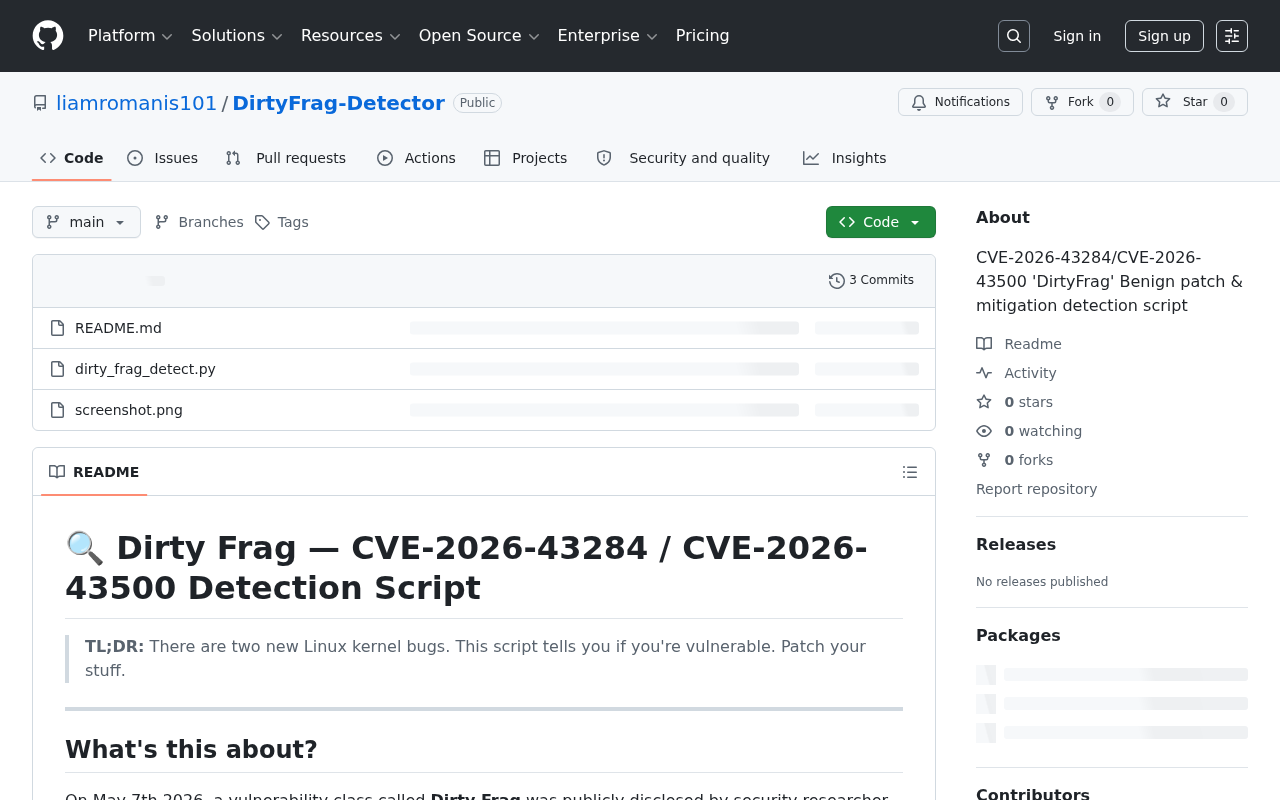Click the GitHub logo icon

pyautogui.click(x=48, y=36)
